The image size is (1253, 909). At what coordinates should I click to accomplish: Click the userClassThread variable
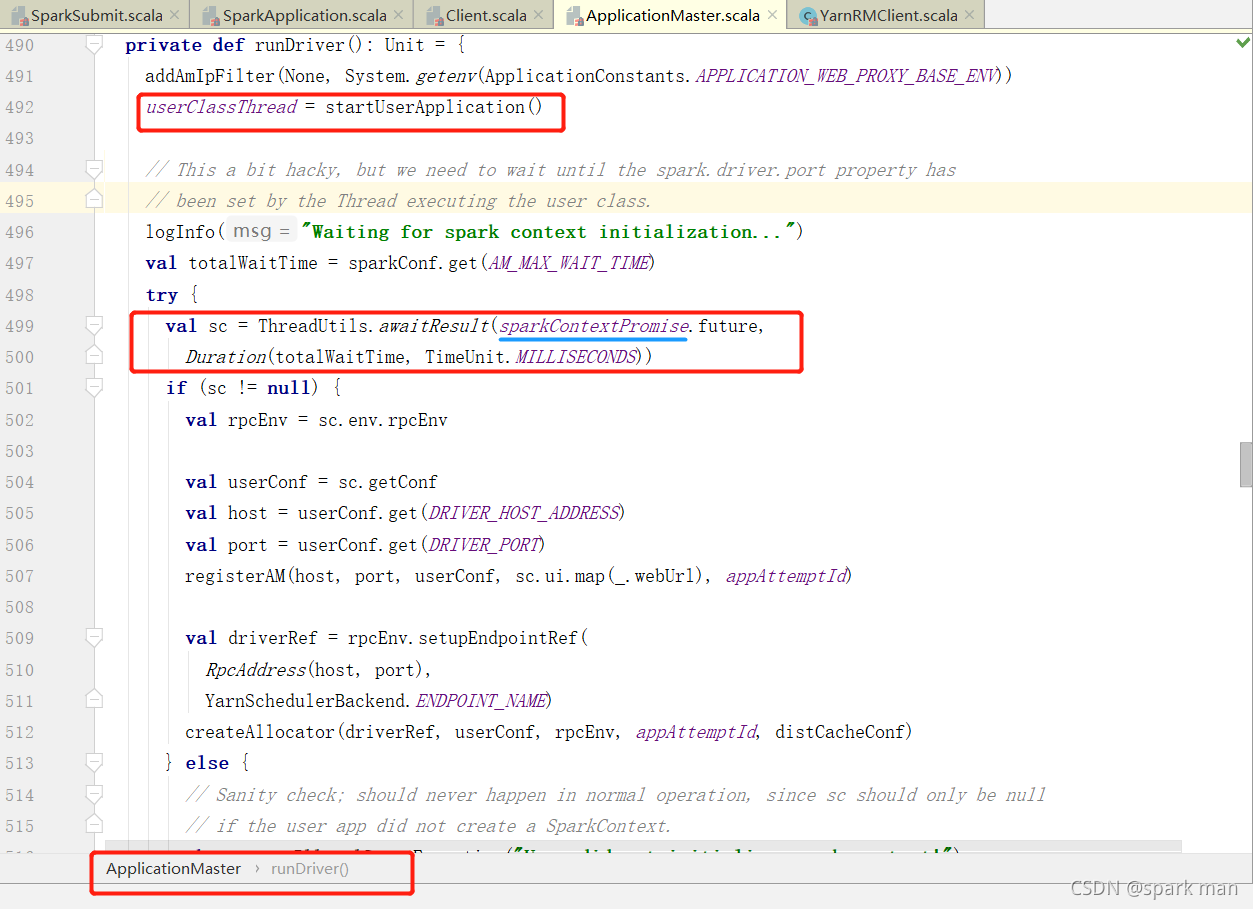click(x=221, y=107)
